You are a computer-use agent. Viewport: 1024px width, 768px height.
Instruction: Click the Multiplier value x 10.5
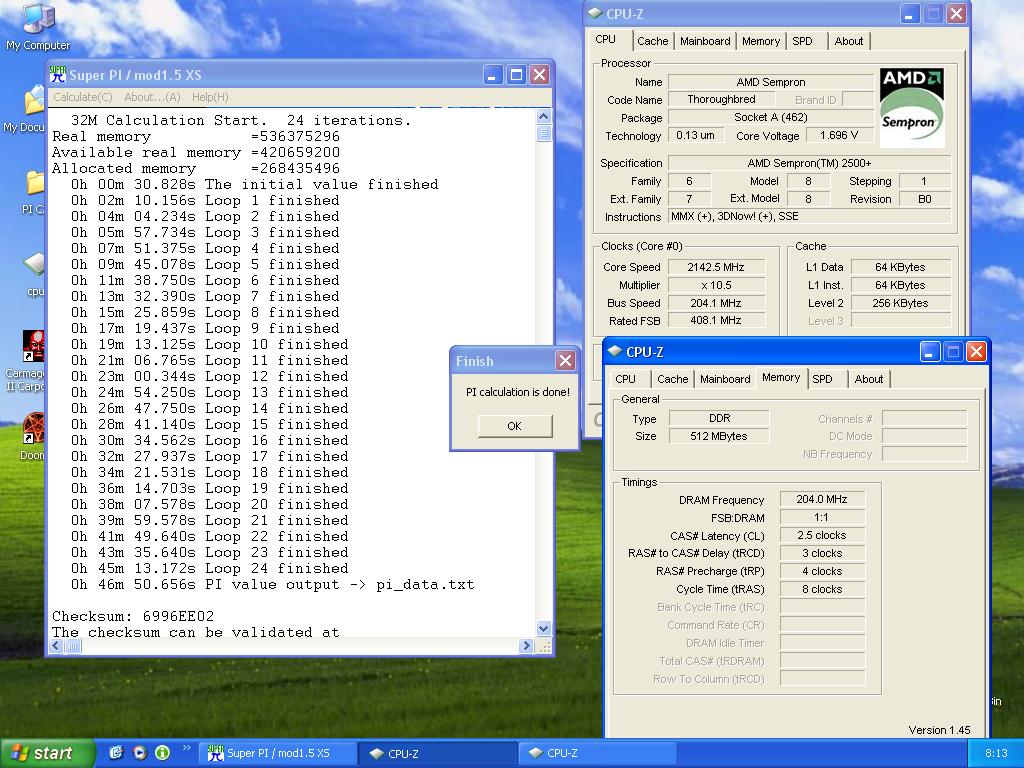click(x=716, y=285)
